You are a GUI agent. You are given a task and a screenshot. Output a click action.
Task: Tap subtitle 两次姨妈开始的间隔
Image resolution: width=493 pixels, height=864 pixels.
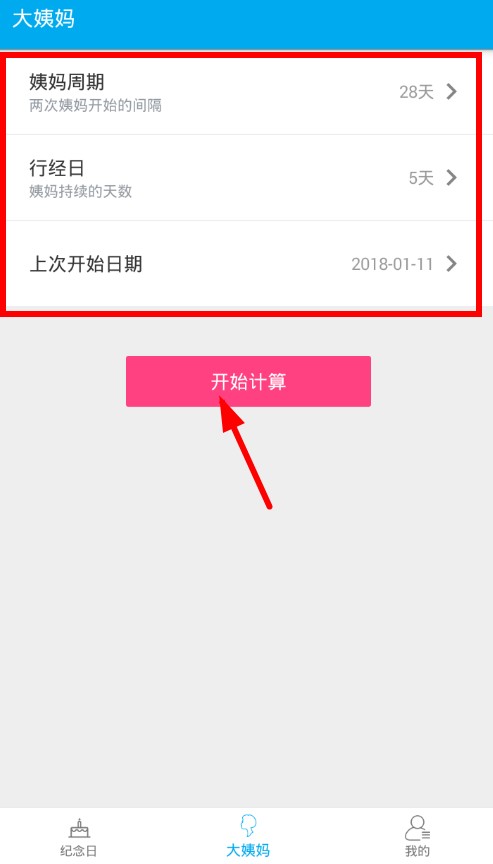[95, 105]
